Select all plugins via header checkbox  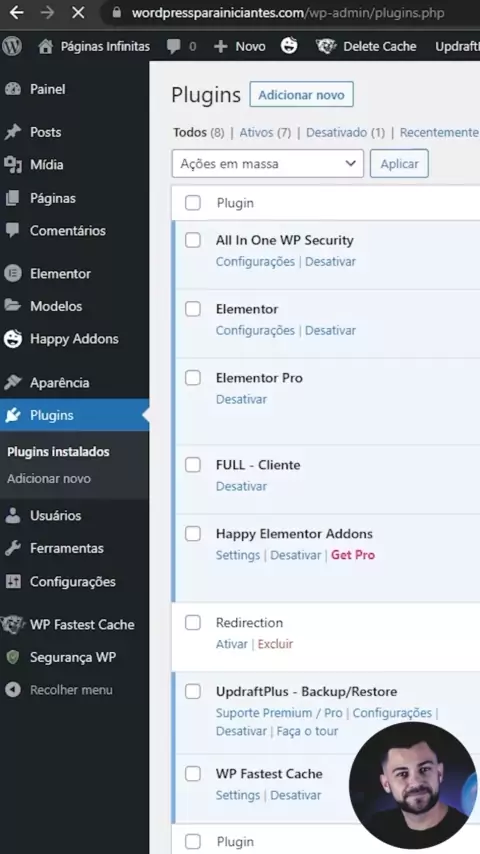pos(193,203)
